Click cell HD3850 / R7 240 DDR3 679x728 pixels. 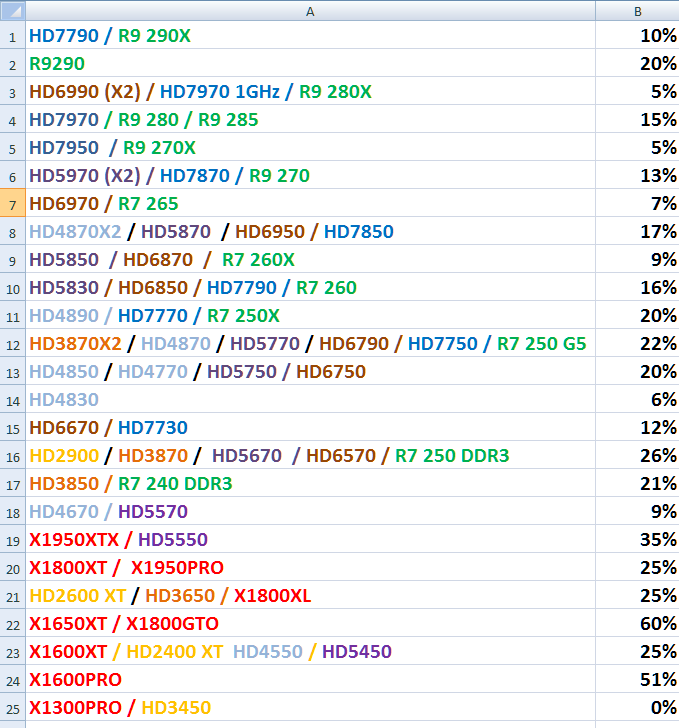[x=310, y=483]
